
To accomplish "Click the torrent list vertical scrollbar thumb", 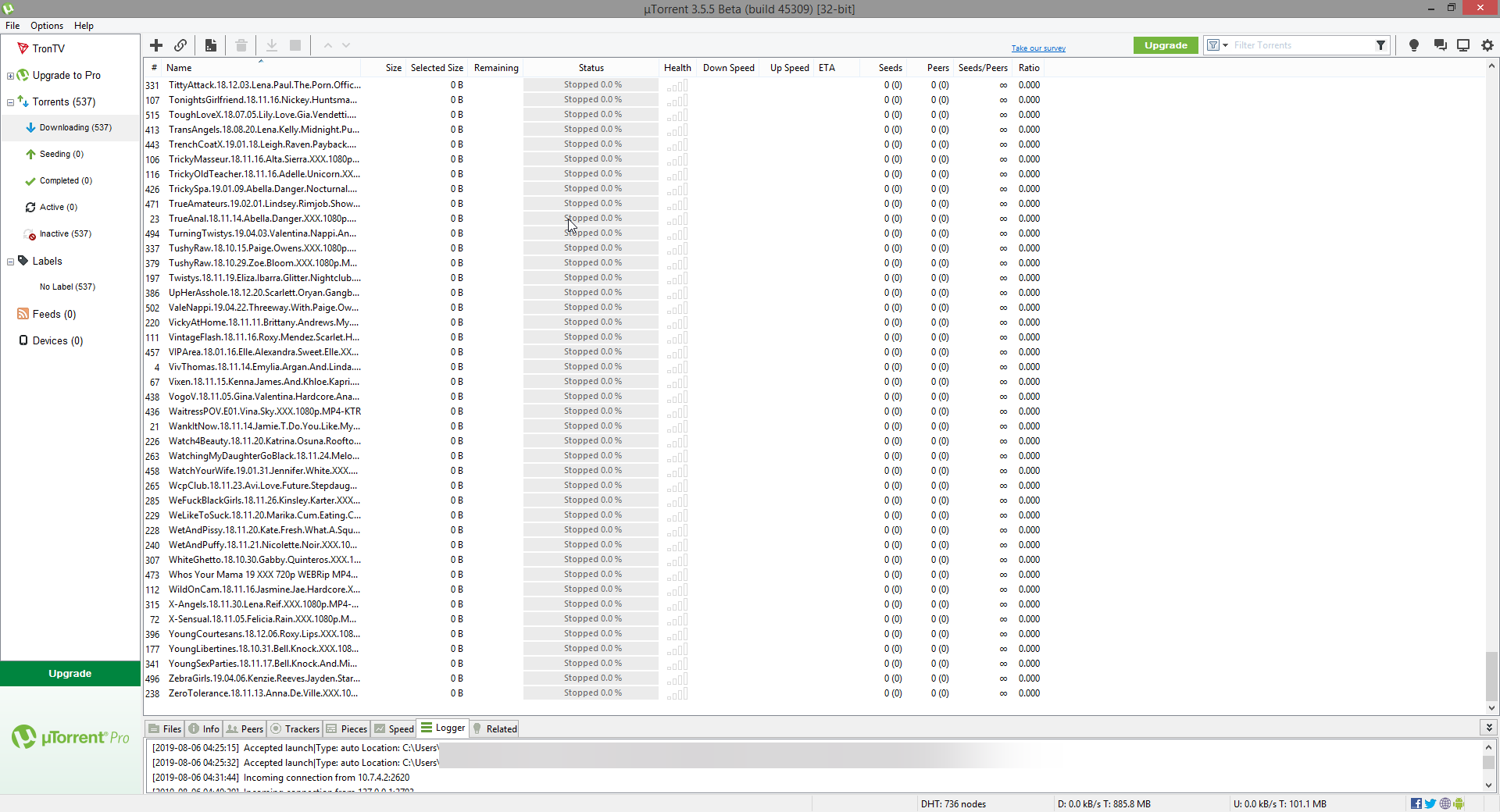I will click(x=1491, y=677).
